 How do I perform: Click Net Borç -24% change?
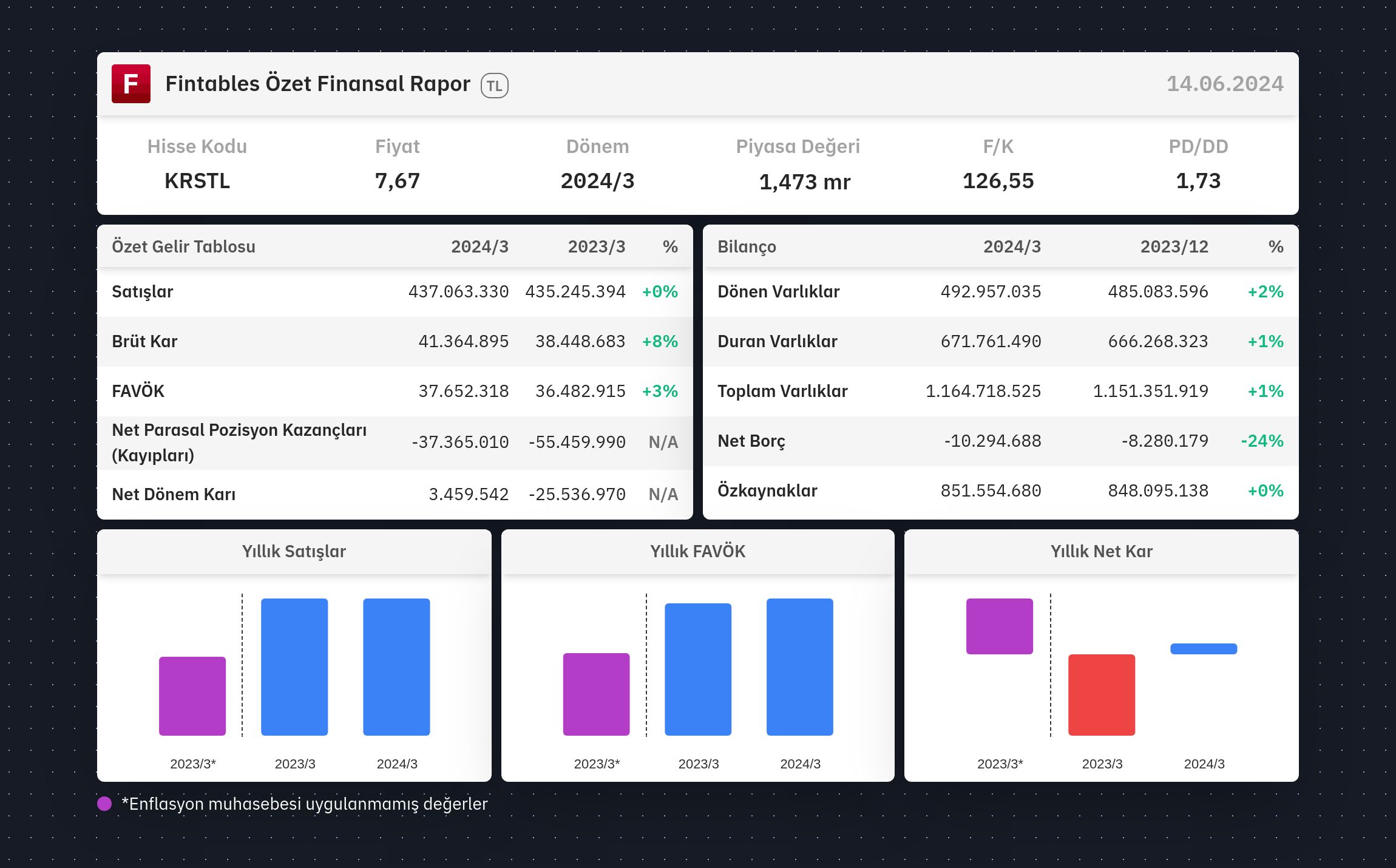pos(1262,441)
